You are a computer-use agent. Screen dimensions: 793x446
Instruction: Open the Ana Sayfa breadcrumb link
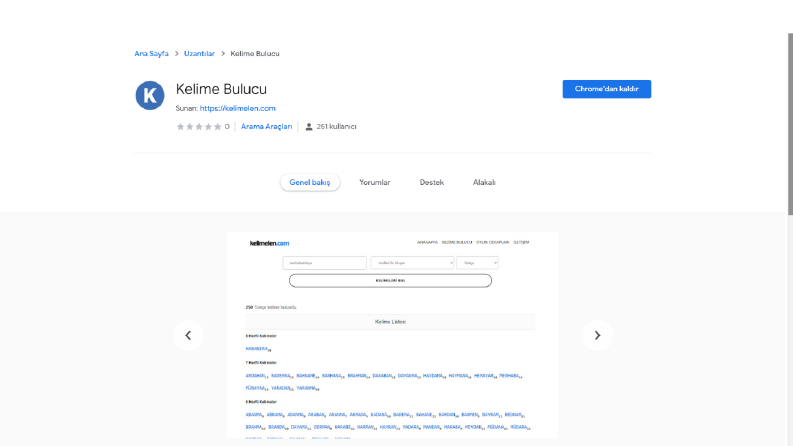click(151, 54)
